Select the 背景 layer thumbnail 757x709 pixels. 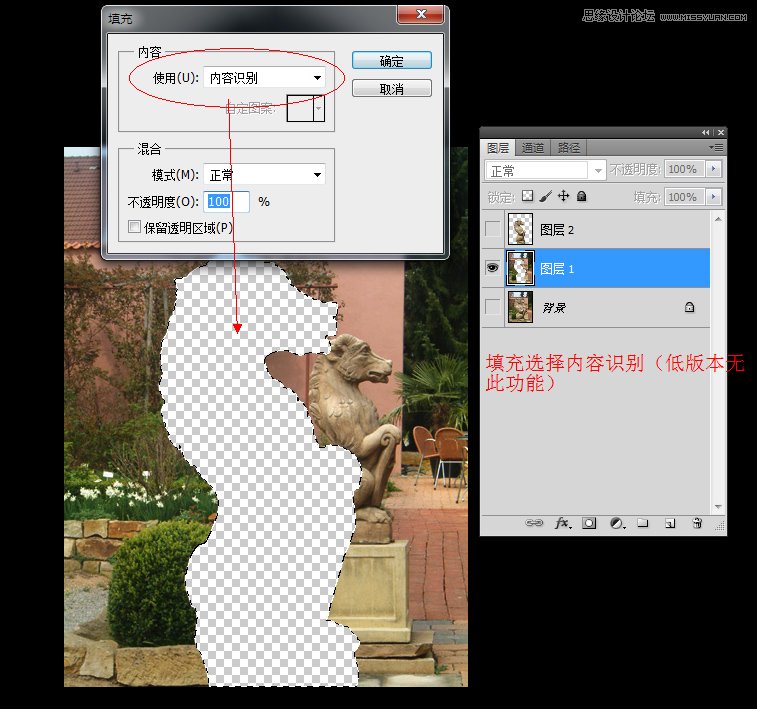click(x=520, y=307)
